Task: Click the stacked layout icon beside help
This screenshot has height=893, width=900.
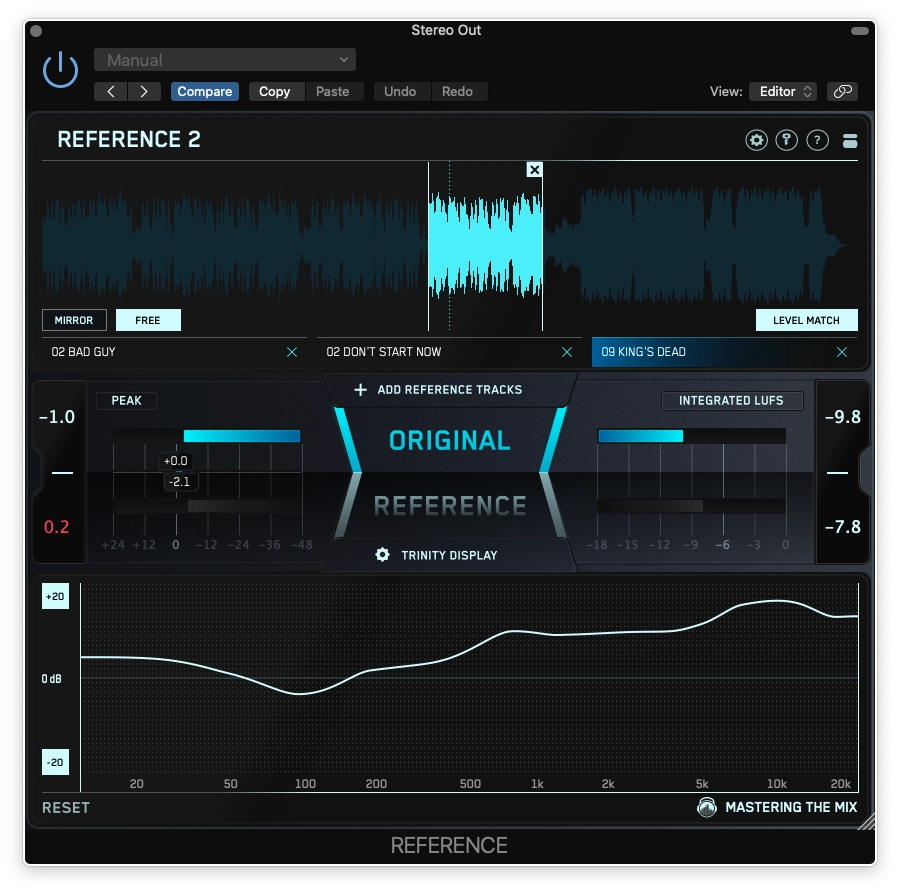Action: pyautogui.click(x=849, y=141)
